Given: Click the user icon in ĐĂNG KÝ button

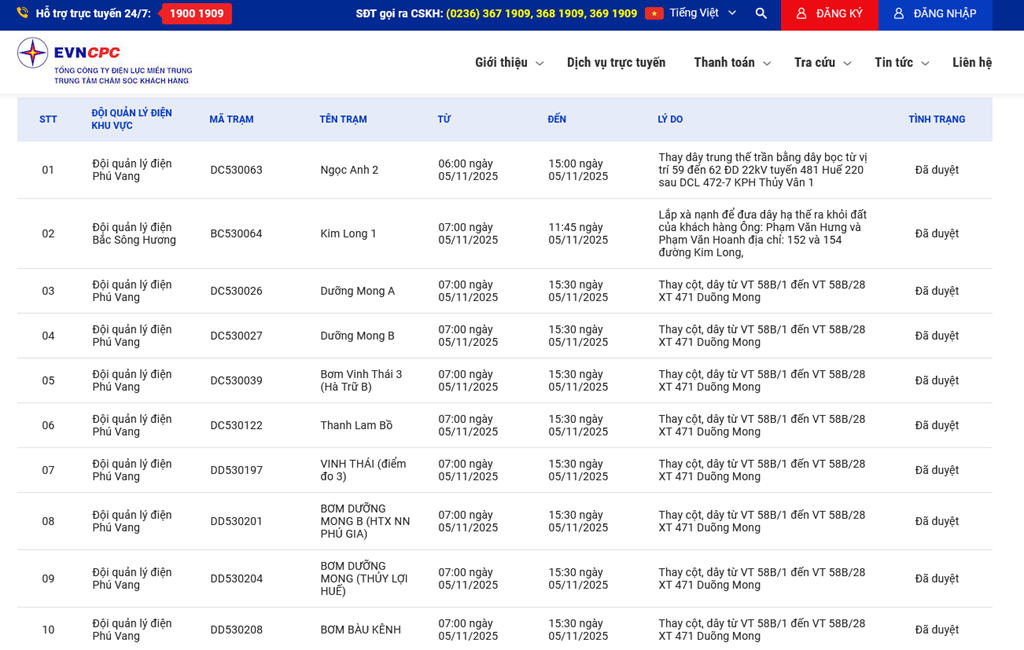Looking at the screenshot, I should click(x=801, y=14).
